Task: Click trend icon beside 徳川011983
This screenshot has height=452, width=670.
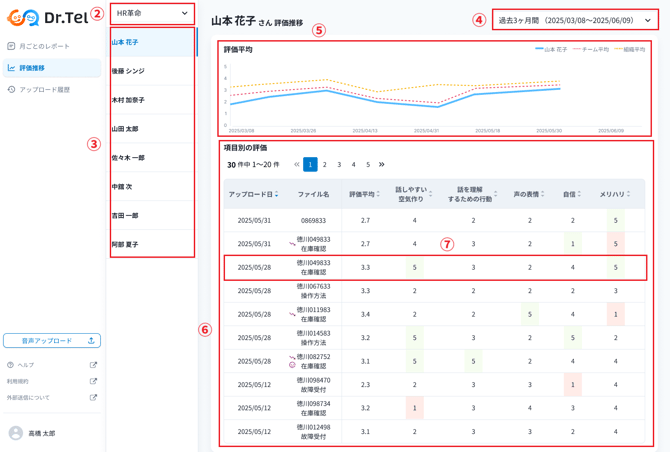Action: click(x=292, y=314)
